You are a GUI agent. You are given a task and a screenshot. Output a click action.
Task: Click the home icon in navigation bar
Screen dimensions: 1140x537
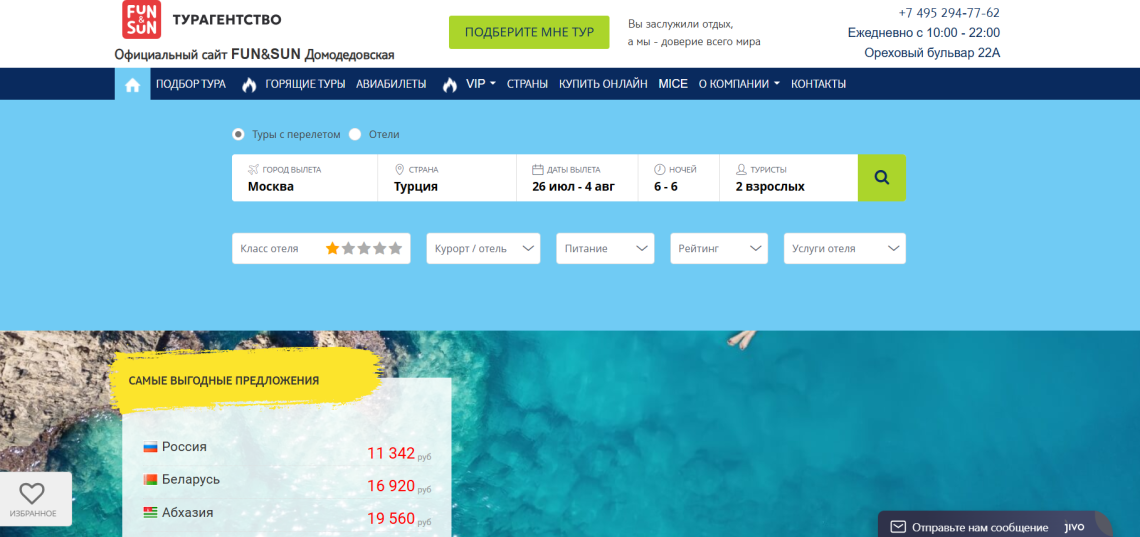coord(132,84)
